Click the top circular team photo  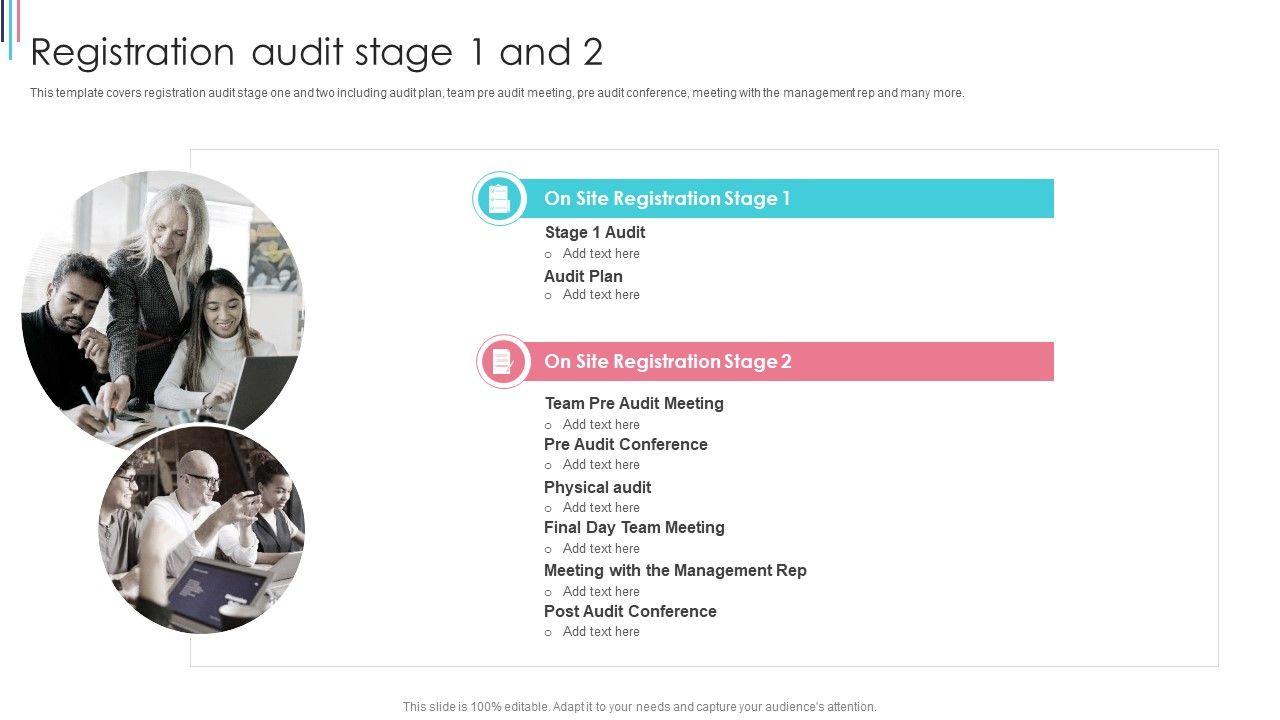click(x=162, y=300)
